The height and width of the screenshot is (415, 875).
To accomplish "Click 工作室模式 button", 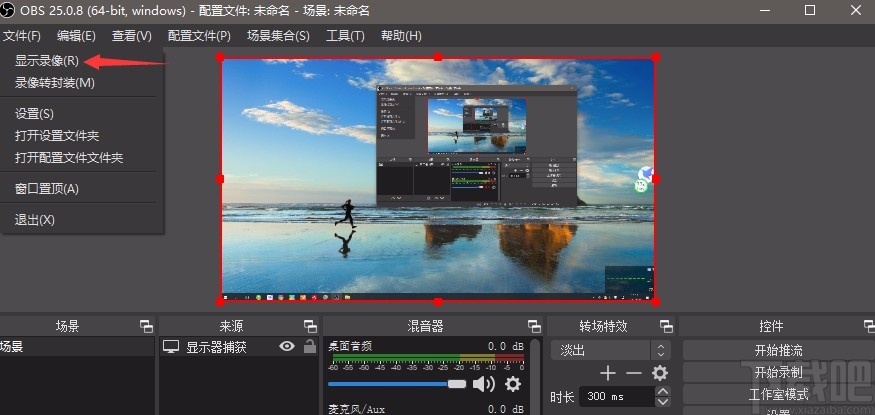I will (778, 395).
